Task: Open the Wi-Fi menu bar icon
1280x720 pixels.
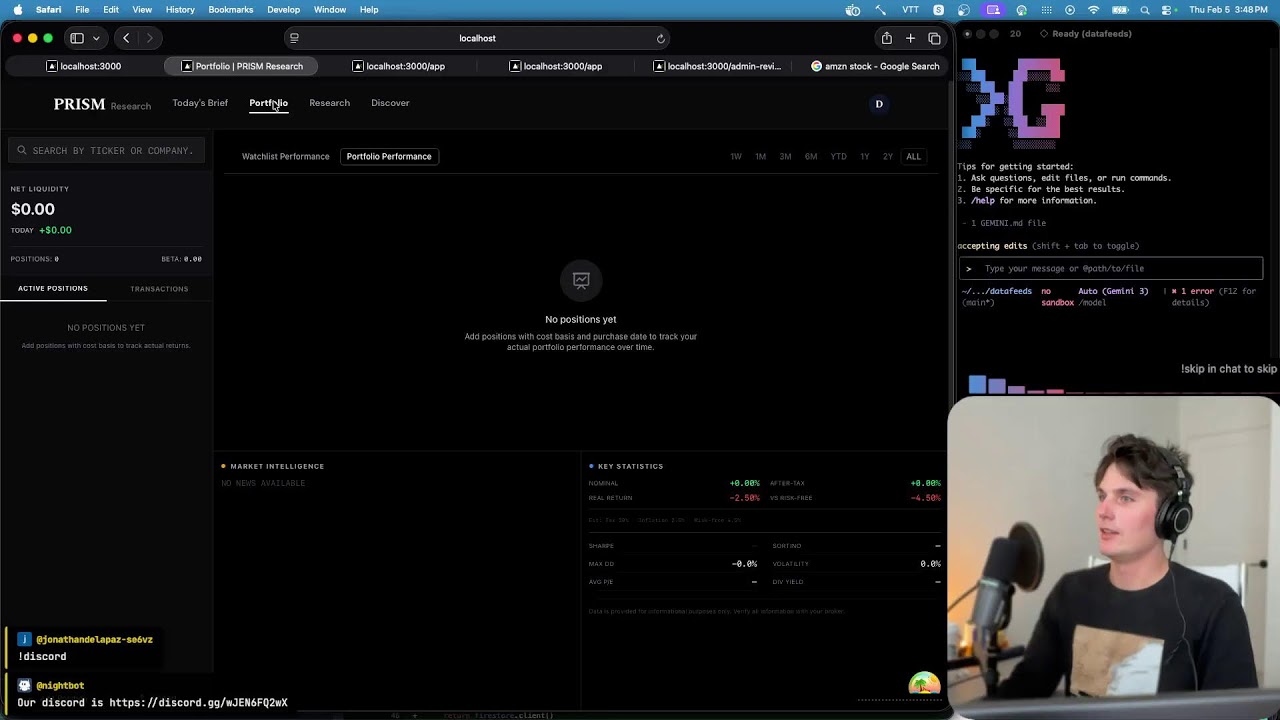Action: [x=1093, y=10]
